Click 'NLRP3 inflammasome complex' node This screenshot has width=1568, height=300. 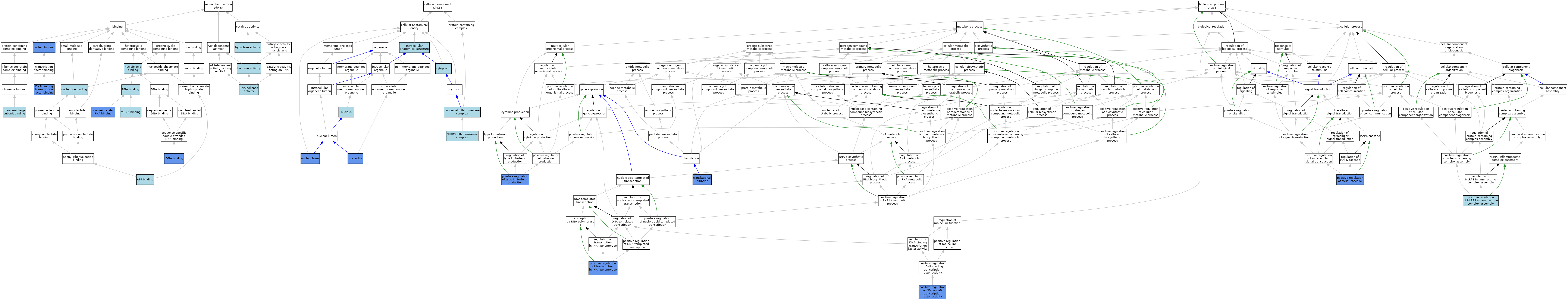point(462,136)
